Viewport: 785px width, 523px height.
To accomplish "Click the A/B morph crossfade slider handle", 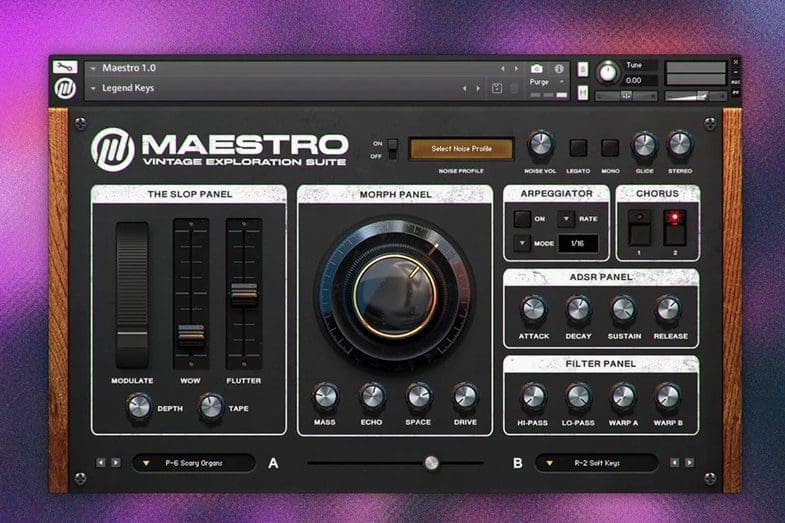I will point(431,463).
